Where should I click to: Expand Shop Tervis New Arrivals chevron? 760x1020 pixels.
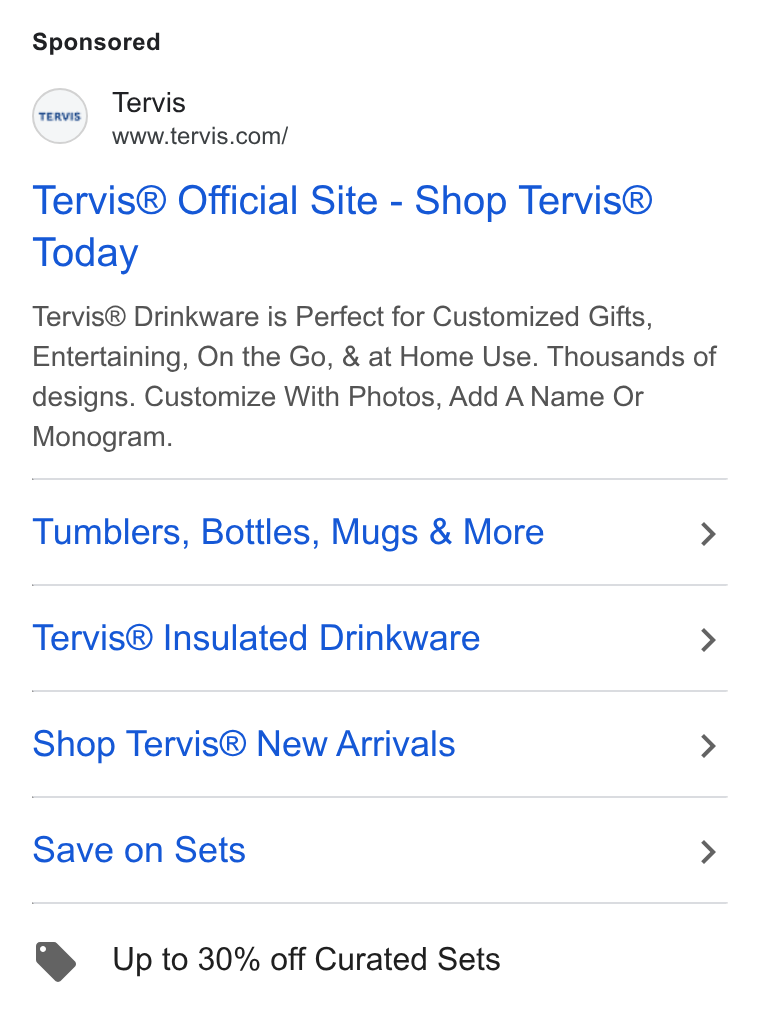click(708, 745)
